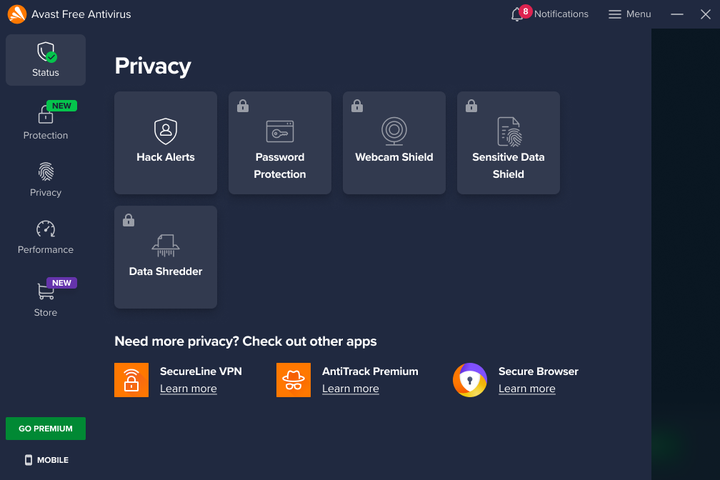This screenshot has height=480, width=720.
Task: Select the Webcam Shield tile
Action: (394, 143)
